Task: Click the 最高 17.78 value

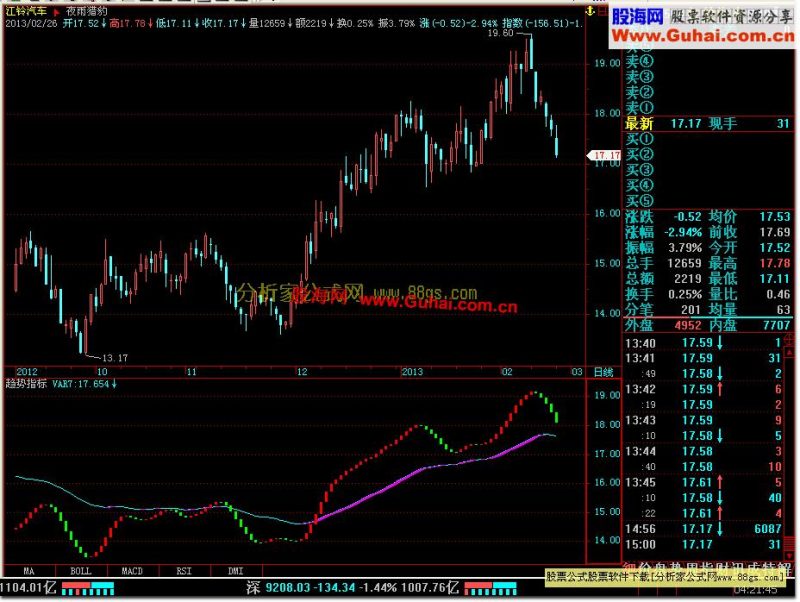Action: coord(774,263)
